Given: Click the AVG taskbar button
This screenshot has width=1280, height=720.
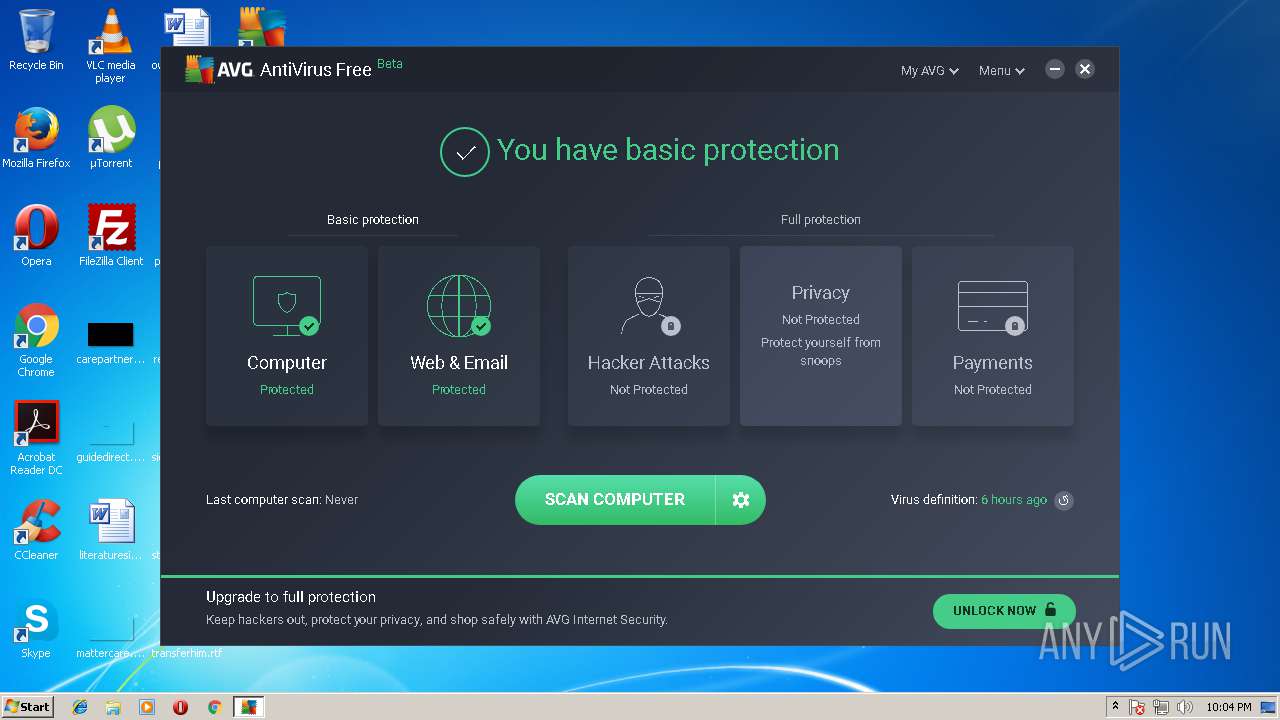Looking at the screenshot, I should (x=248, y=707).
